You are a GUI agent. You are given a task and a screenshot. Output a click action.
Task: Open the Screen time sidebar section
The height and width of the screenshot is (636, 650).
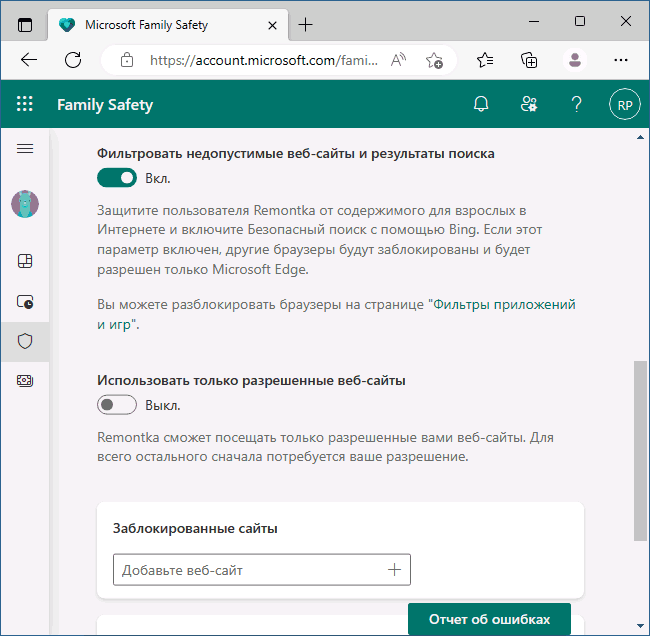(x=25, y=301)
